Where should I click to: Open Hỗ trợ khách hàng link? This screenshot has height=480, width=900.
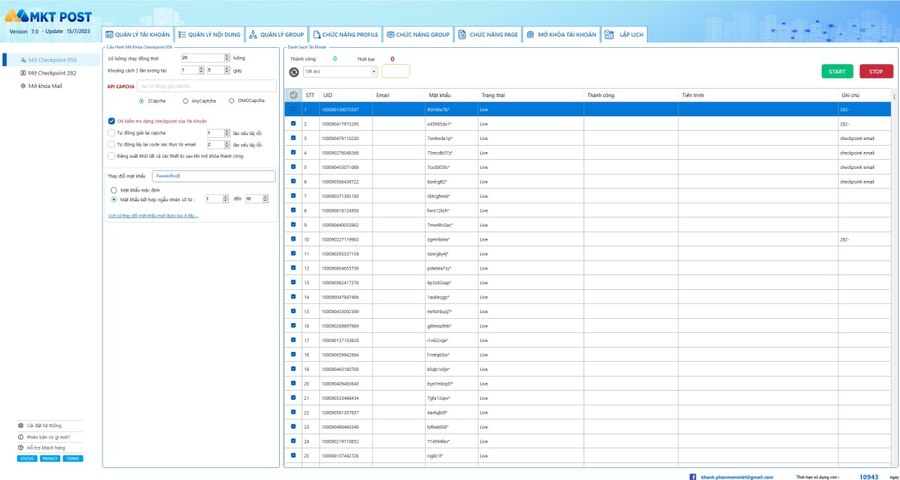coord(42,448)
